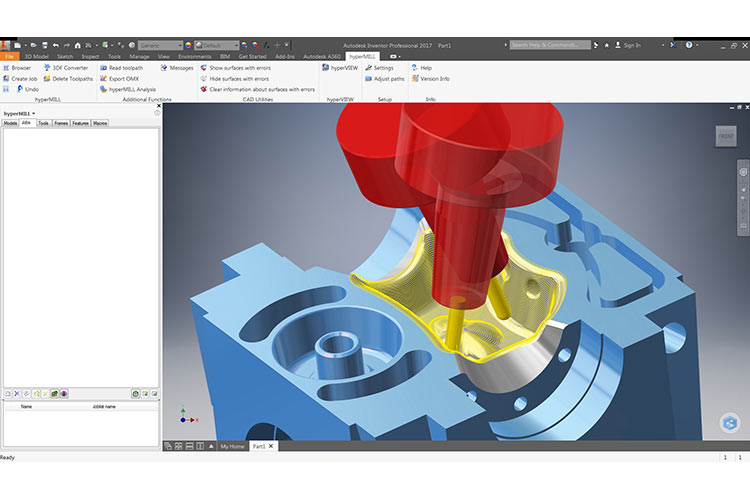This screenshot has width=750, height=500.
Task: Click Export OMX
Action: click(x=120, y=78)
